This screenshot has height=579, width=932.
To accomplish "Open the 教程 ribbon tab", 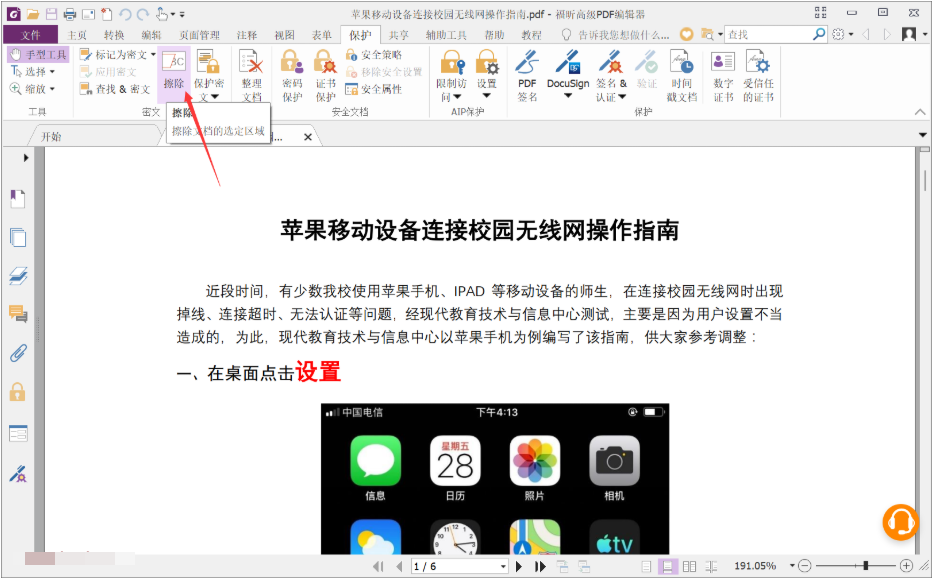I will (531, 35).
